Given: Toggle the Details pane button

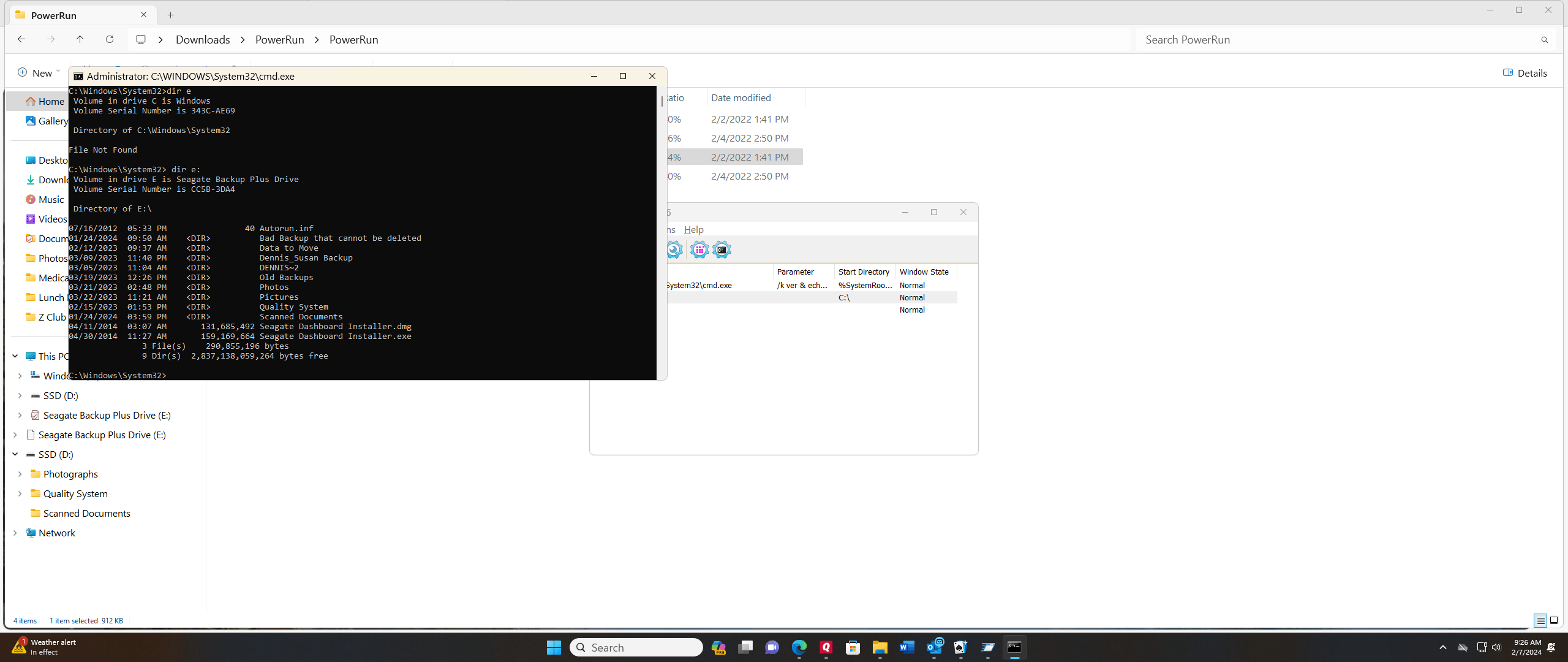Looking at the screenshot, I should tap(1525, 73).
